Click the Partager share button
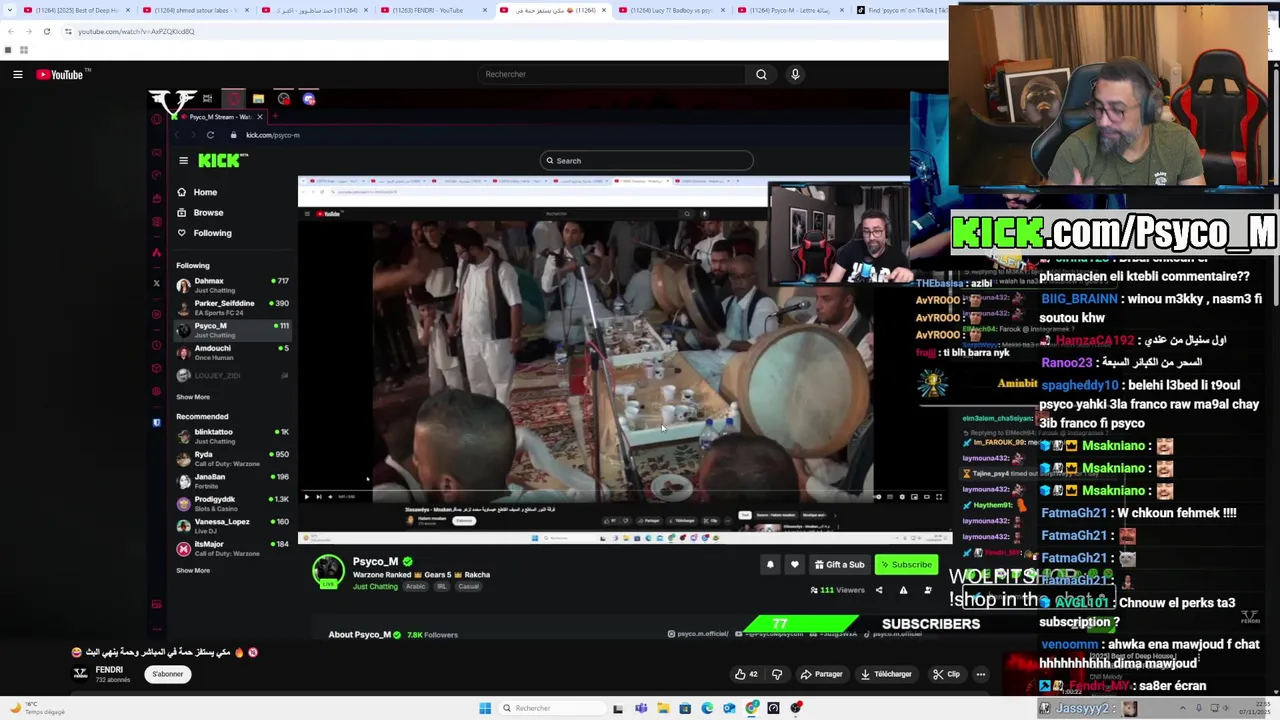 tap(821, 674)
